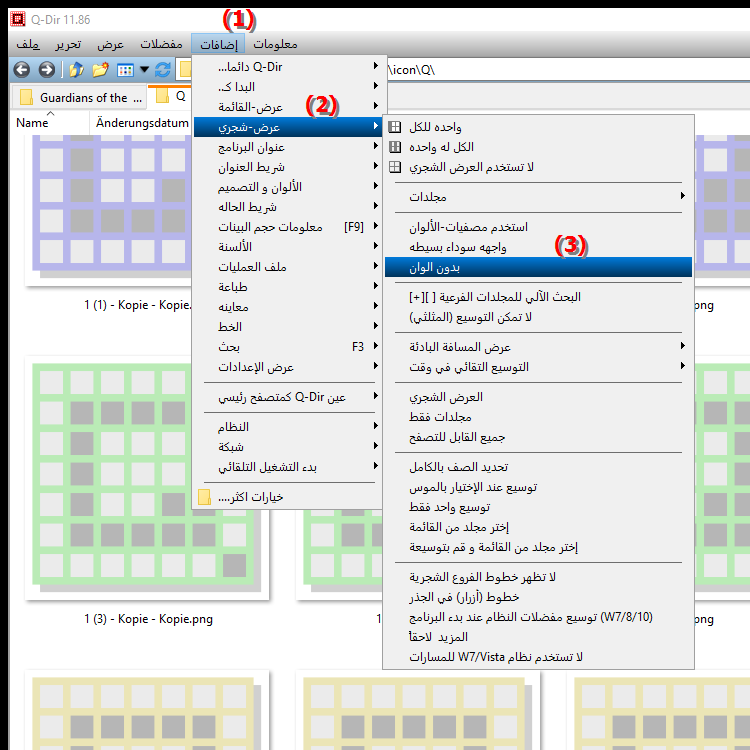Click the Forward navigation arrow icon
This screenshot has width=750, height=750.
coord(46,70)
